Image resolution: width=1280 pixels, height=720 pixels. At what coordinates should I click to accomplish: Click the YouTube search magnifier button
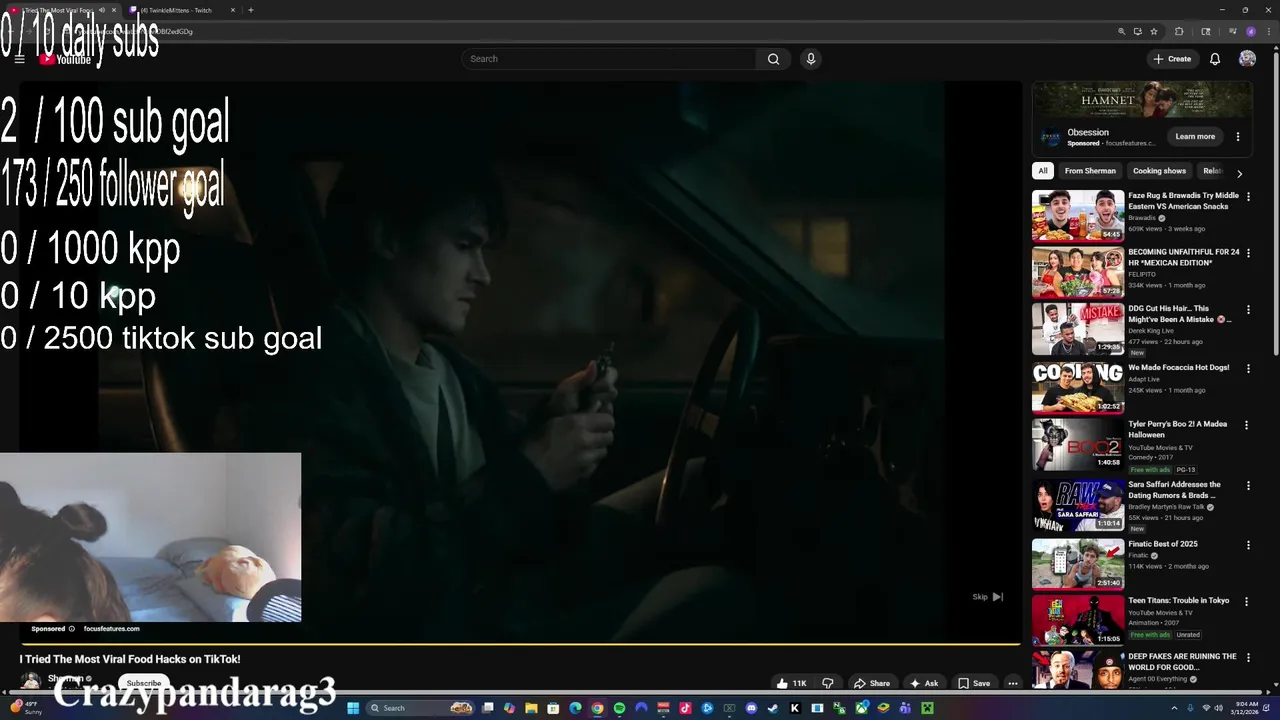[773, 59]
